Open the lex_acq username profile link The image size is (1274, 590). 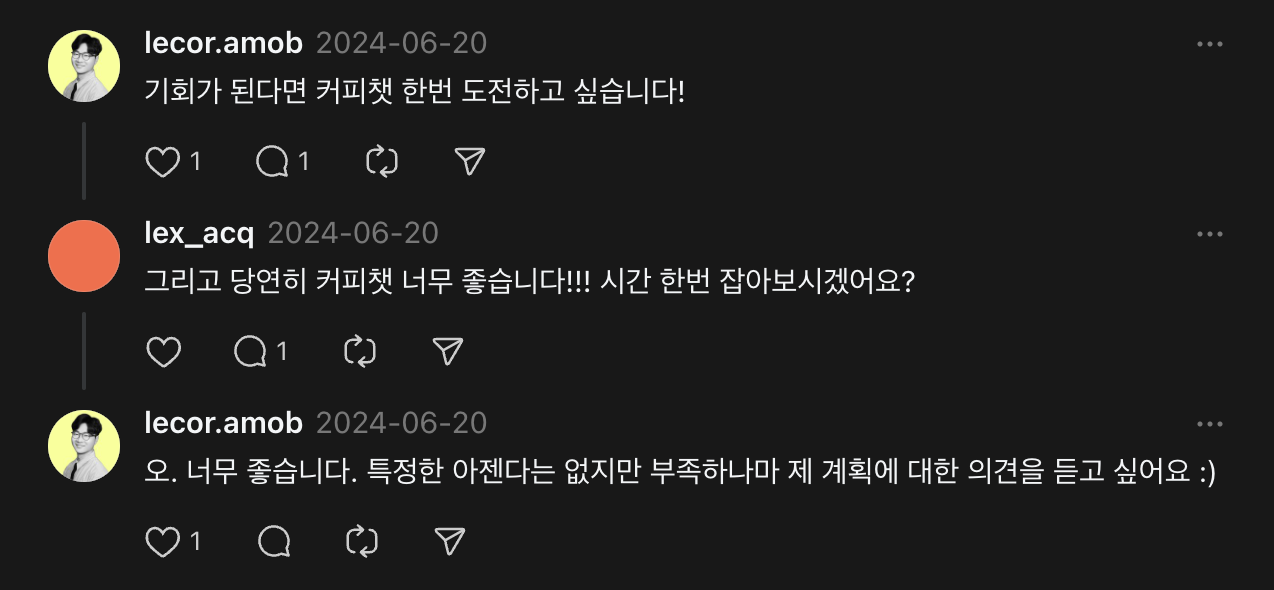[x=200, y=234]
